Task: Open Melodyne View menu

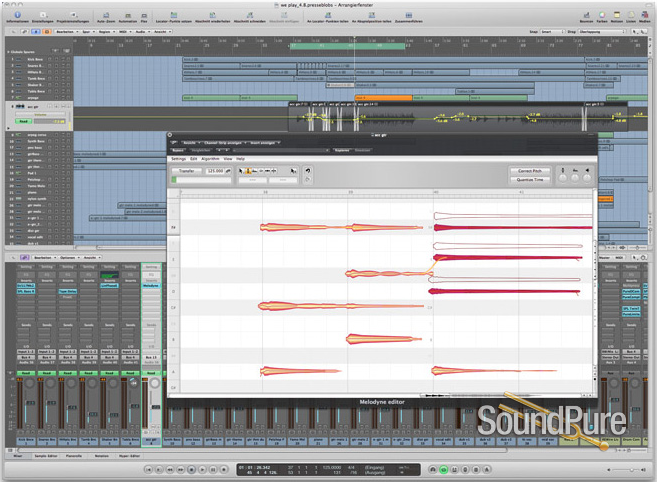Action: pos(228,159)
